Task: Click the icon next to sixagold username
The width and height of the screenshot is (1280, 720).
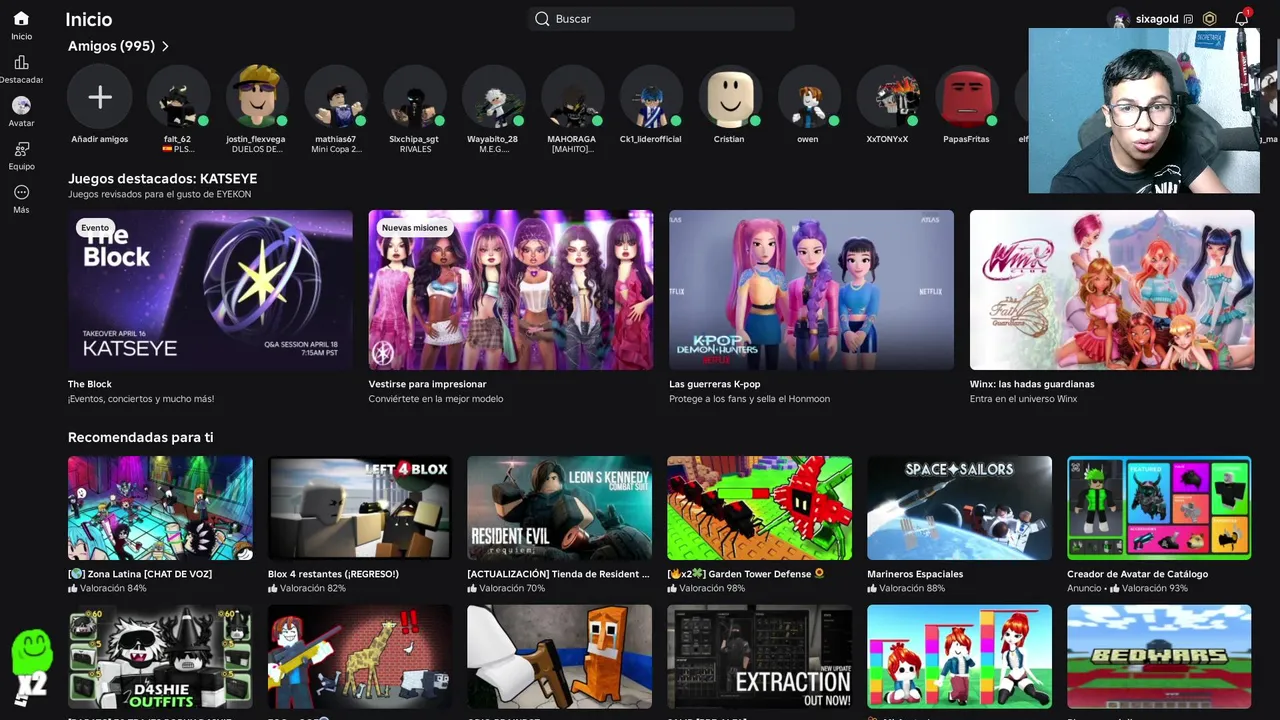Action: pyautogui.click(x=1188, y=19)
